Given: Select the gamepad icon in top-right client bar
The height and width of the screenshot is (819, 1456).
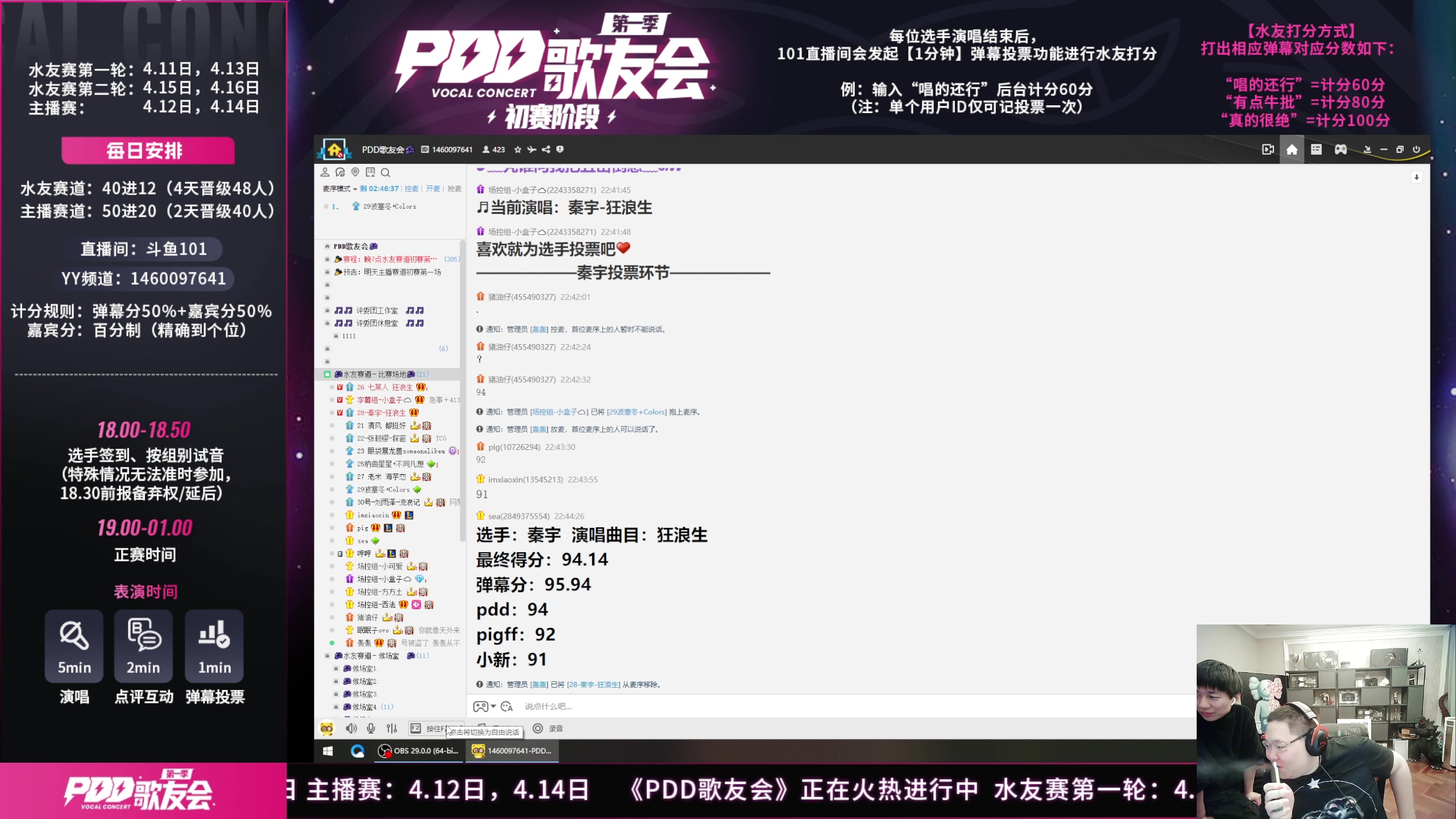Looking at the screenshot, I should [x=1341, y=149].
